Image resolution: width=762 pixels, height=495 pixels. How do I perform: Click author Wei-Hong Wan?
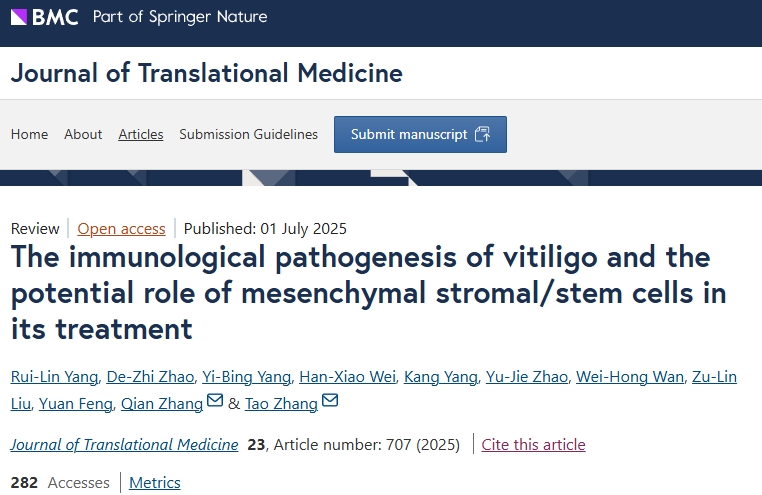coord(630,377)
